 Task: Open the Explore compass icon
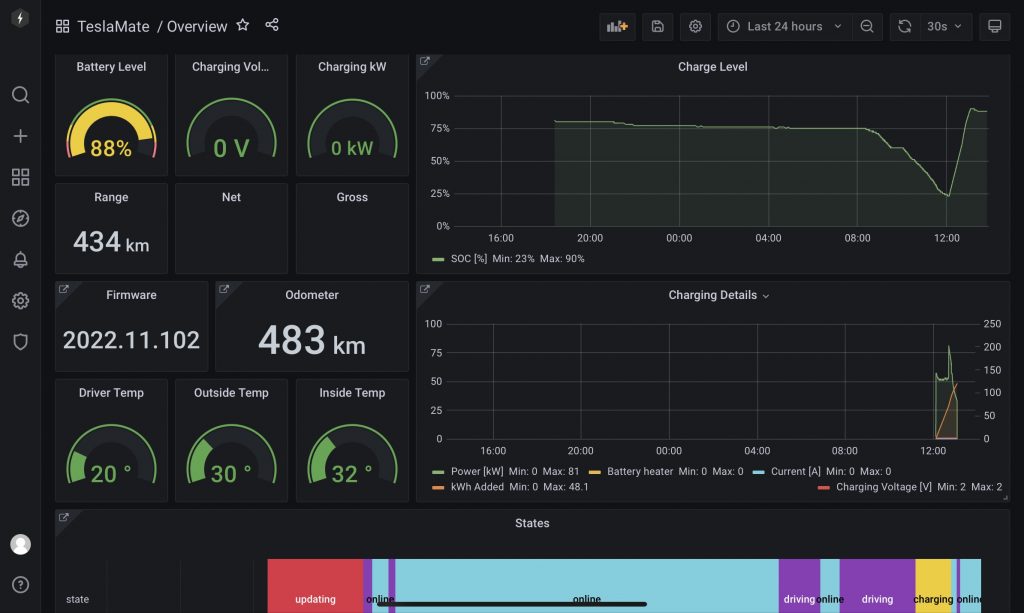(x=20, y=218)
